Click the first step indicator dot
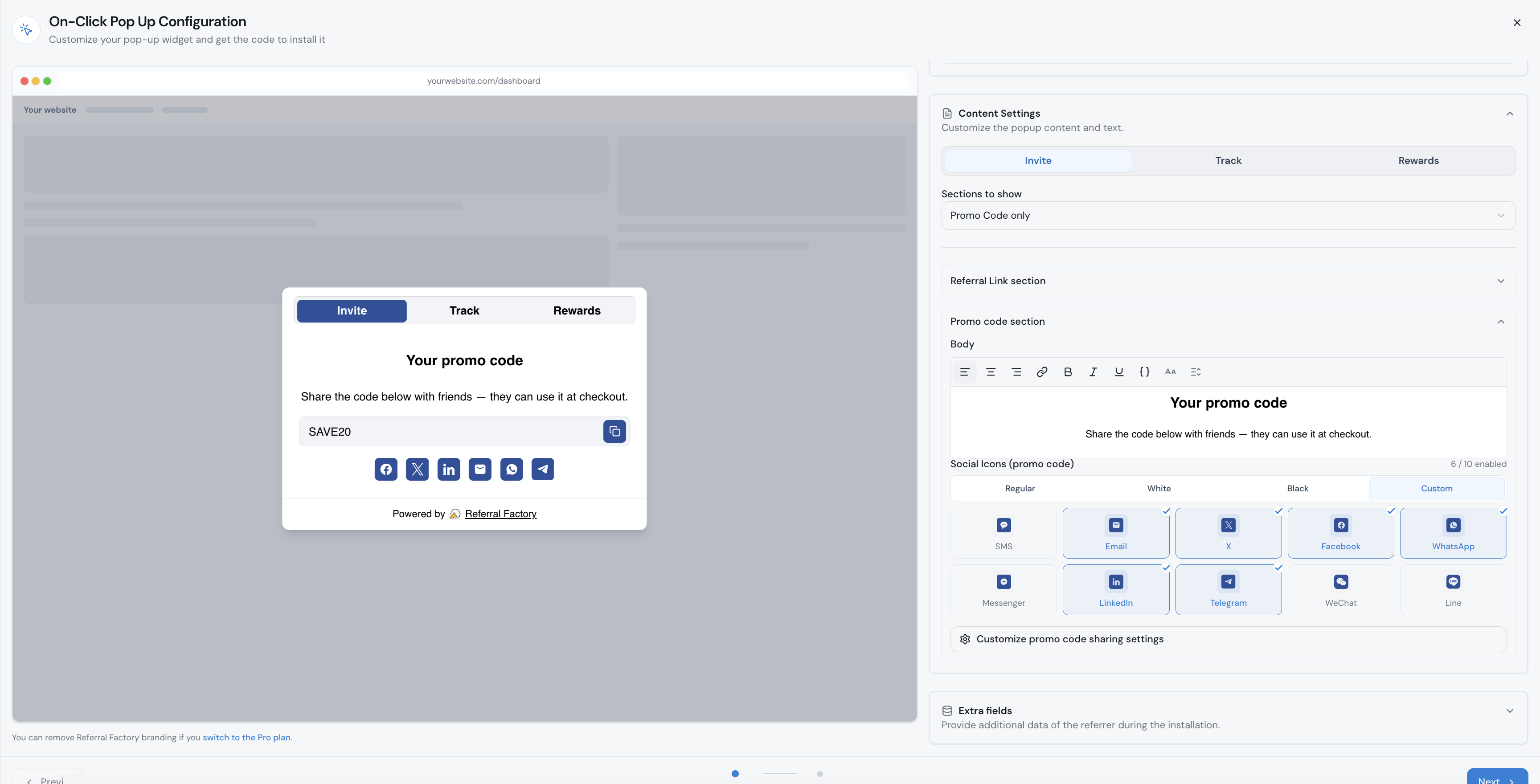The height and width of the screenshot is (784, 1540). (735, 774)
